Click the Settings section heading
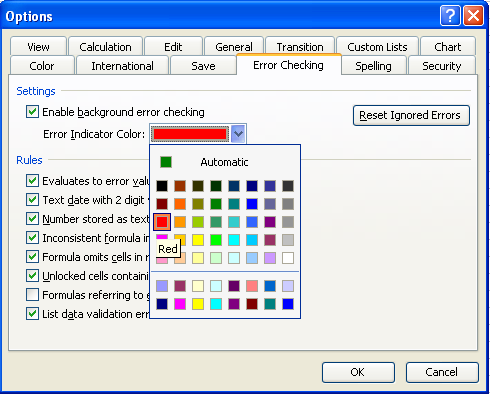 (36, 91)
